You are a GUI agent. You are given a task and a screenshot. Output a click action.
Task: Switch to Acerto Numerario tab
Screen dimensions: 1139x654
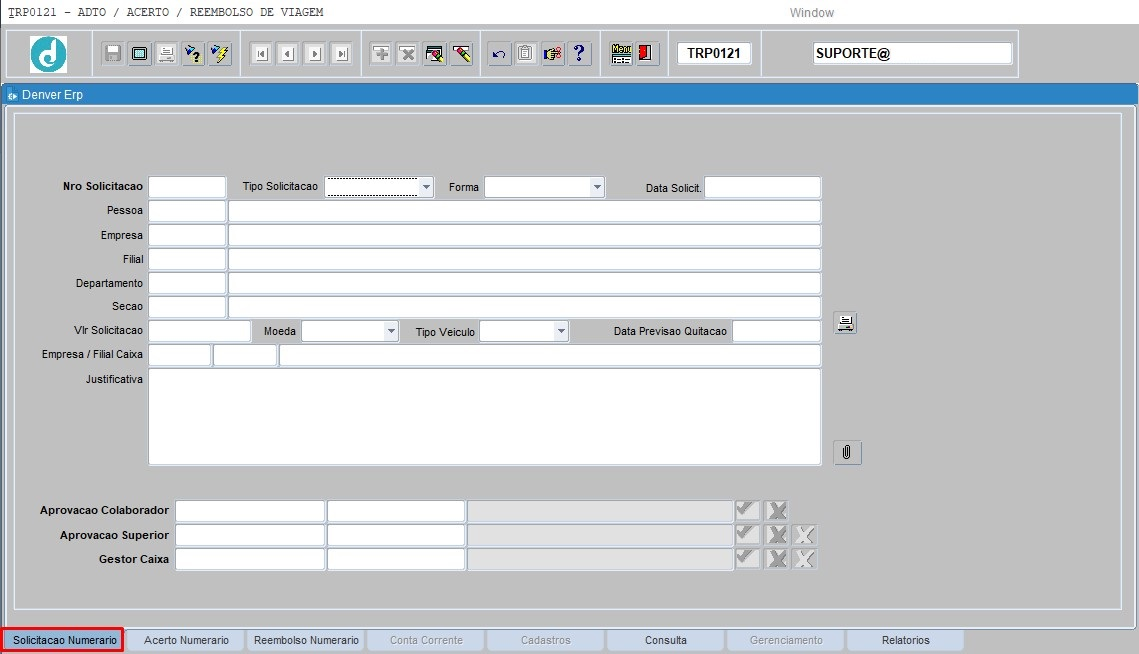[x=186, y=640]
